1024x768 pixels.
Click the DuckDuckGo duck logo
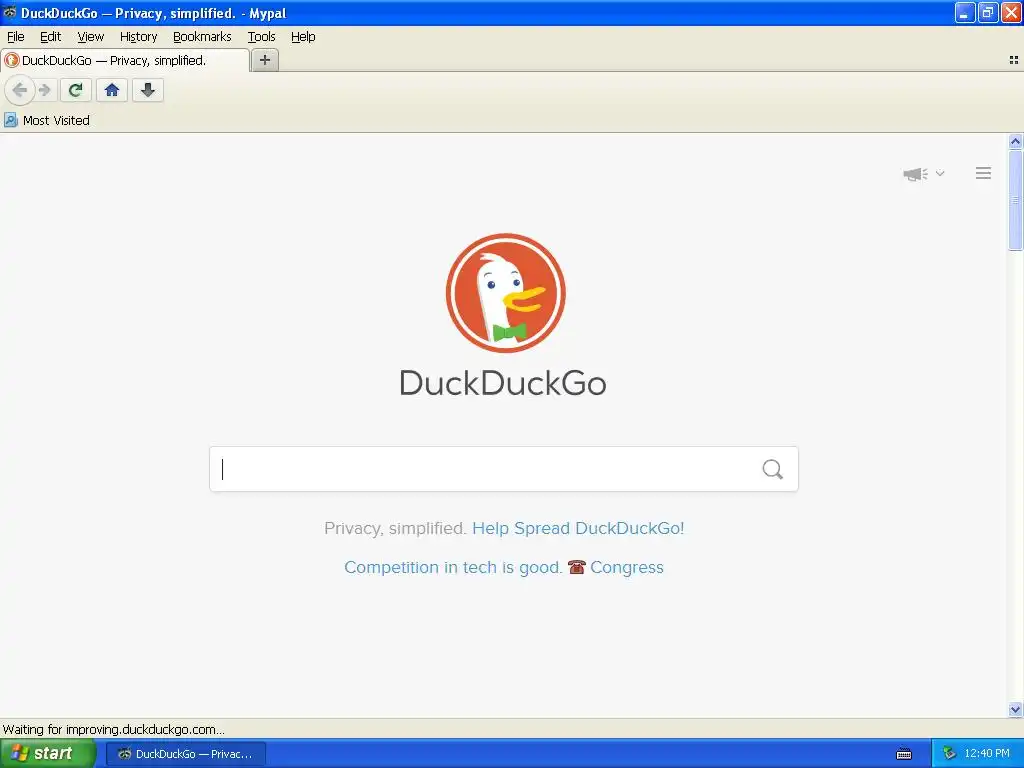point(505,293)
